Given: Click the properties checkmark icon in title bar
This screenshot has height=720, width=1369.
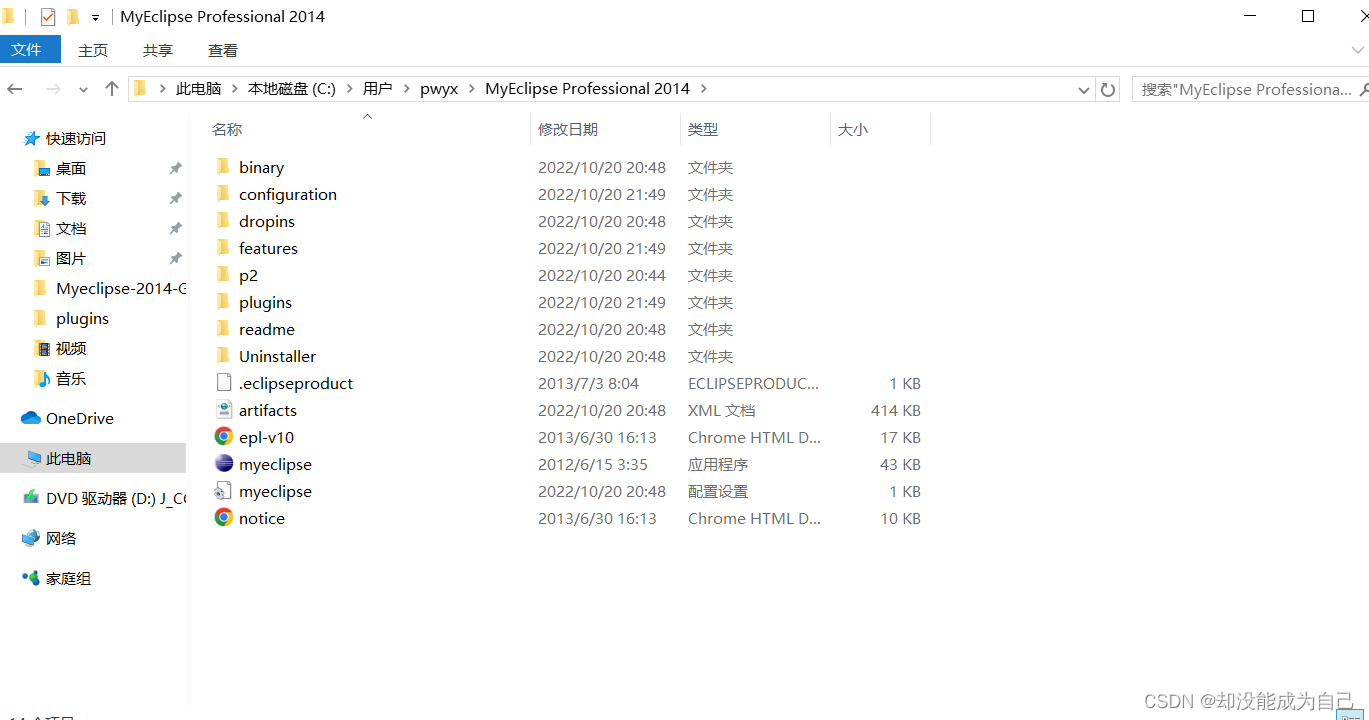Looking at the screenshot, I should point(48,17).
